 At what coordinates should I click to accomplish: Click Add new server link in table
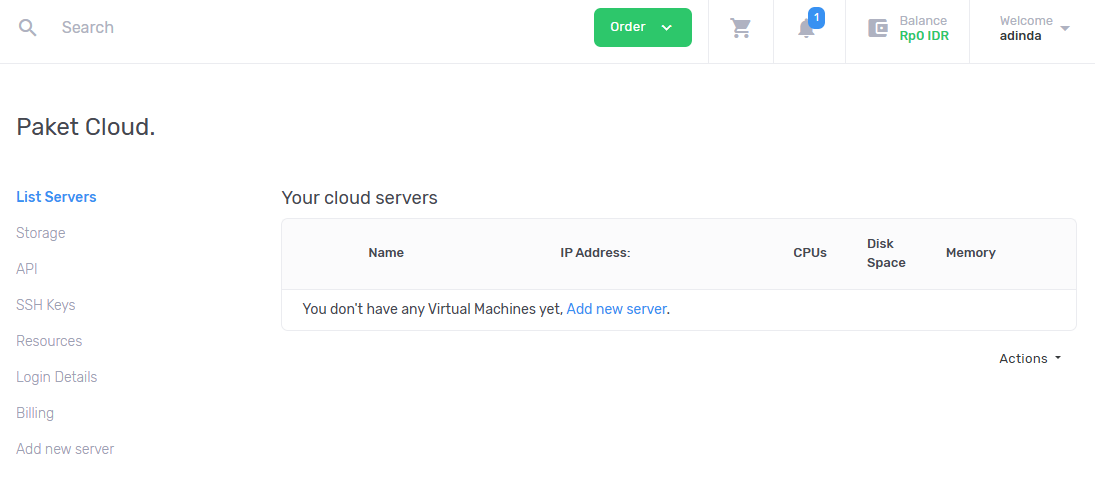tap(617, 309)
